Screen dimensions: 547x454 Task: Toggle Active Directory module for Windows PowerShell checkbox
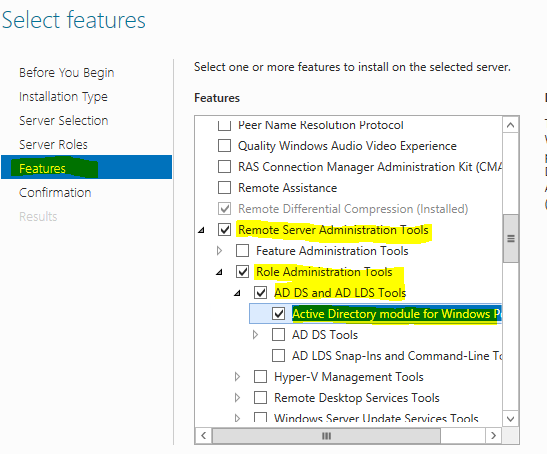point(278,313)
